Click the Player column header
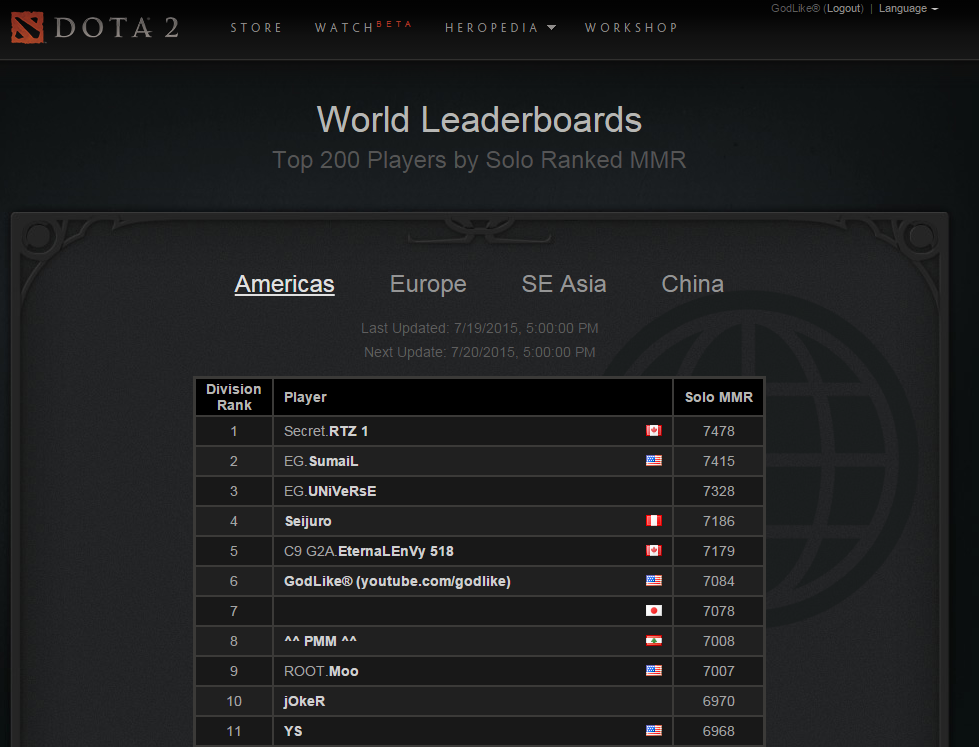 point(473,397)
